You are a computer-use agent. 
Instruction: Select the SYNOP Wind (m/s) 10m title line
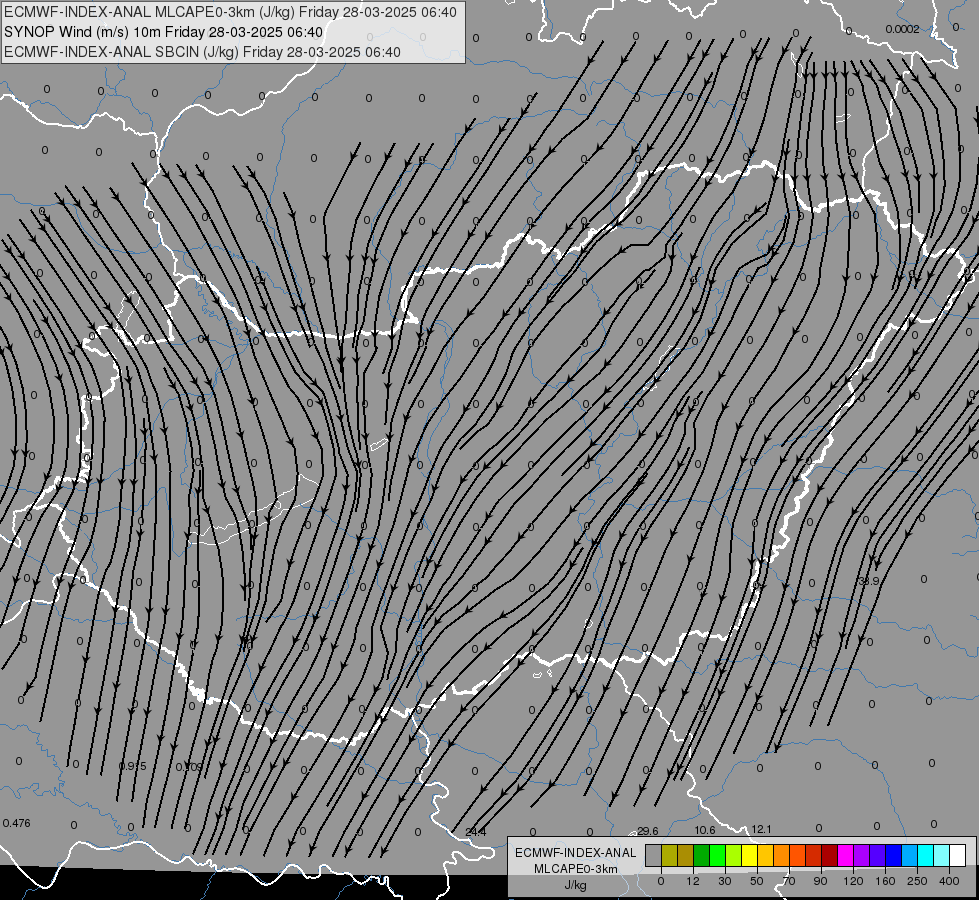(163, 32)
